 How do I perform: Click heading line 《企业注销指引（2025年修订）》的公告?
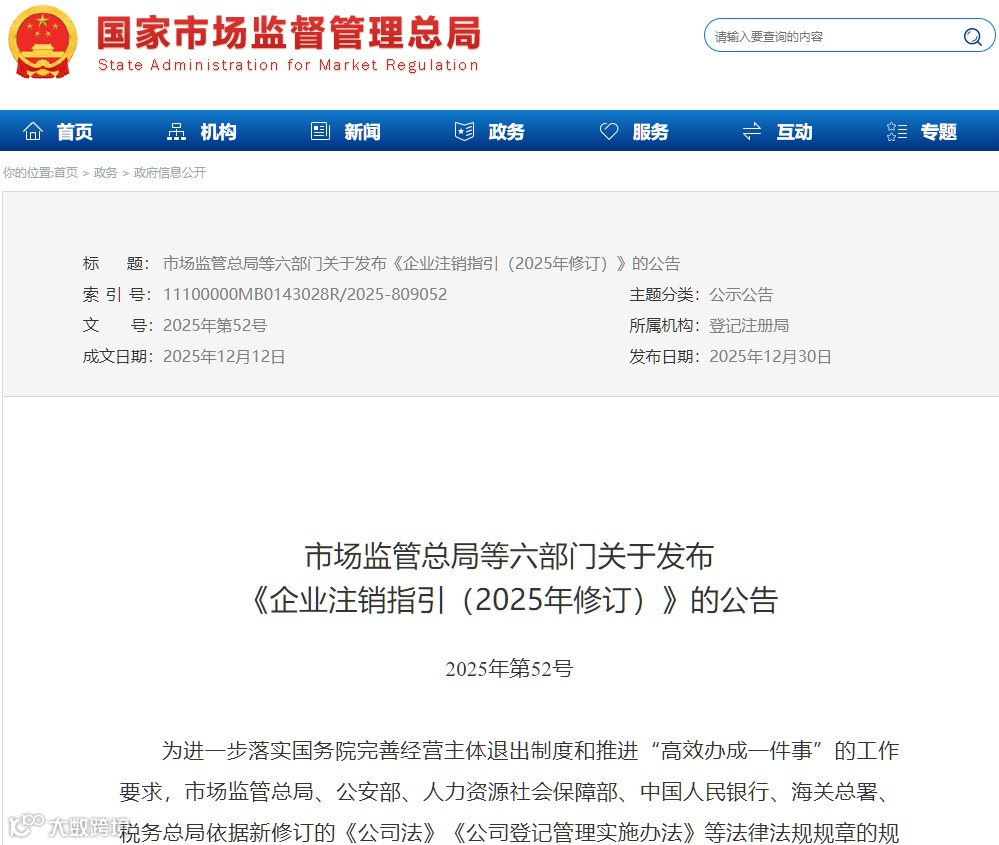[514, 600]
